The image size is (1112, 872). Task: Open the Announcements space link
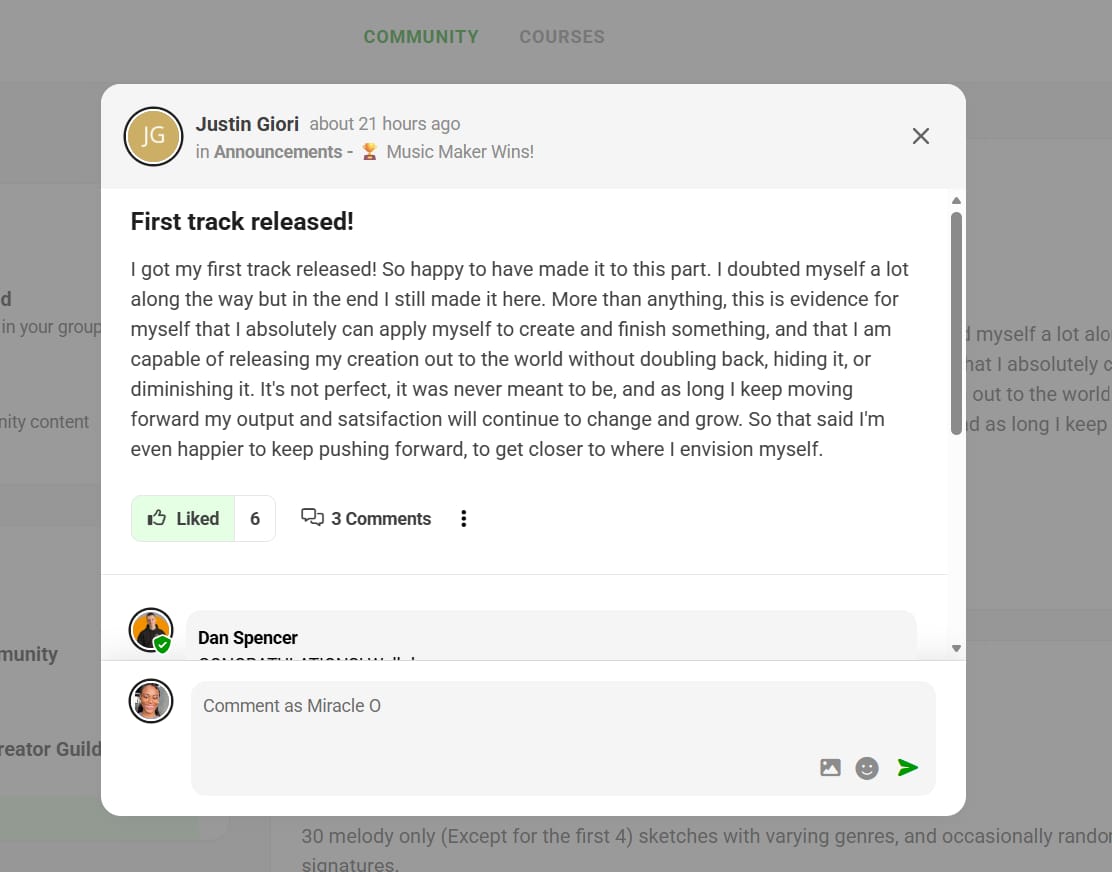[278, 152]
